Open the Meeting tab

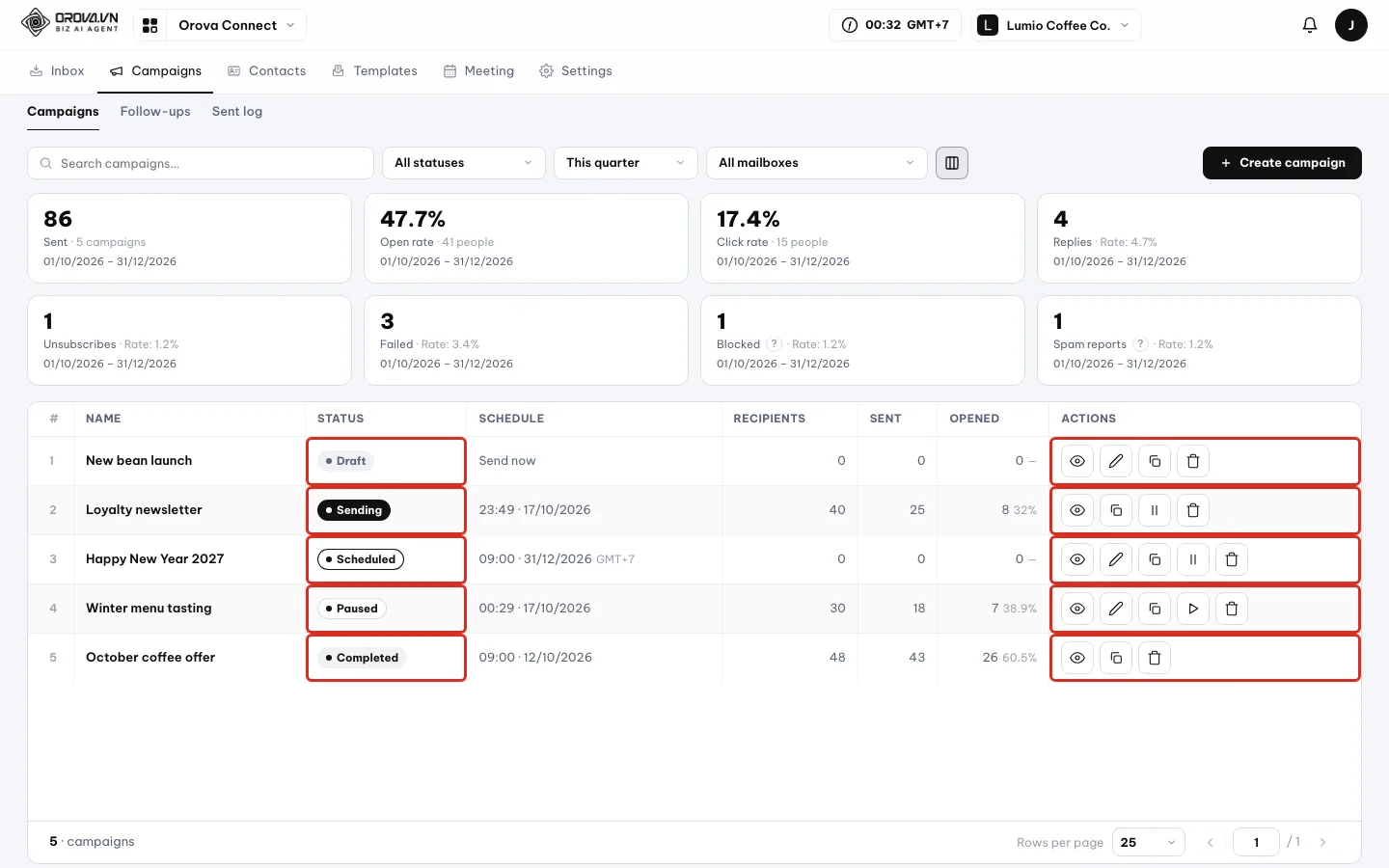[479, 71]
